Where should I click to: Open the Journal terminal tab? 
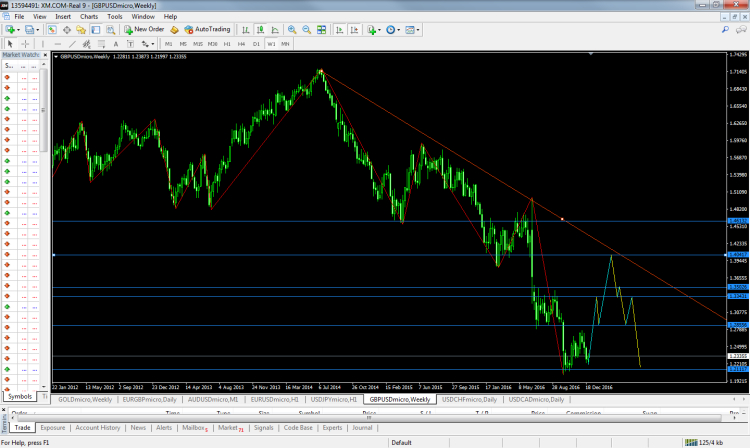(x=362, y=427)
